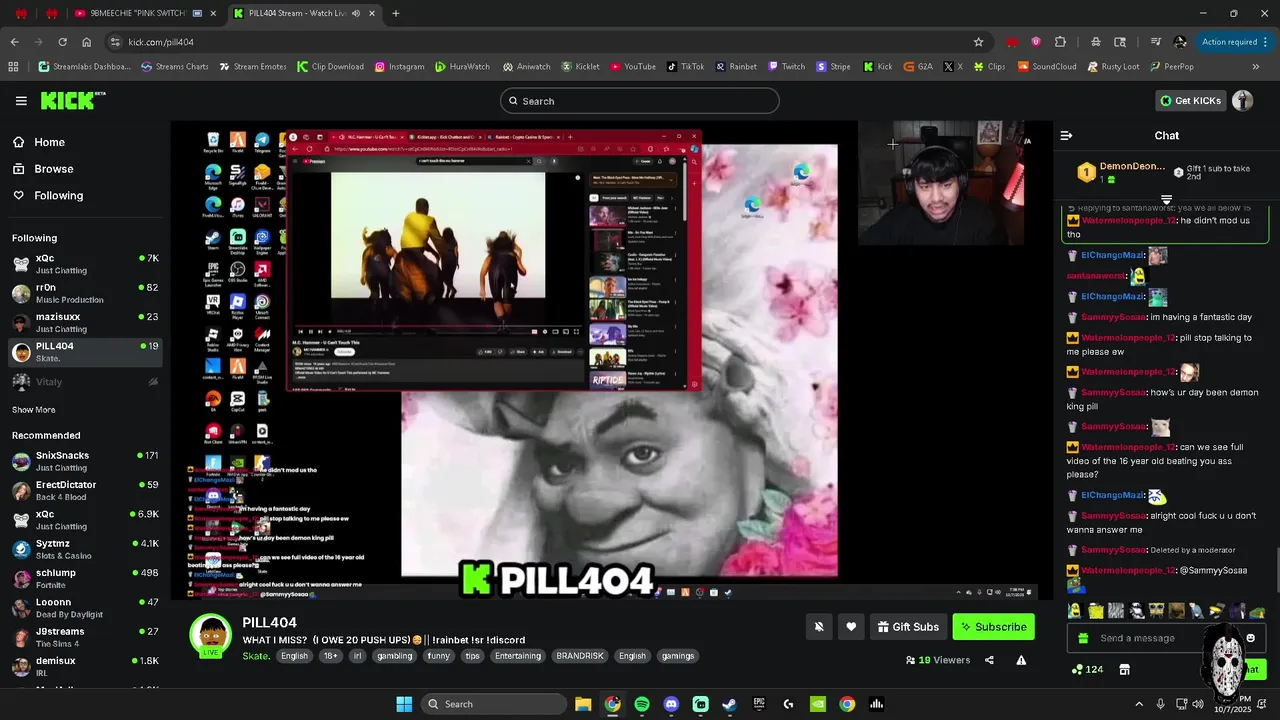This screenshot has height=720, width=1280.
Task: Click the BRANDRISK tag
Action: (x=580, y=656)
